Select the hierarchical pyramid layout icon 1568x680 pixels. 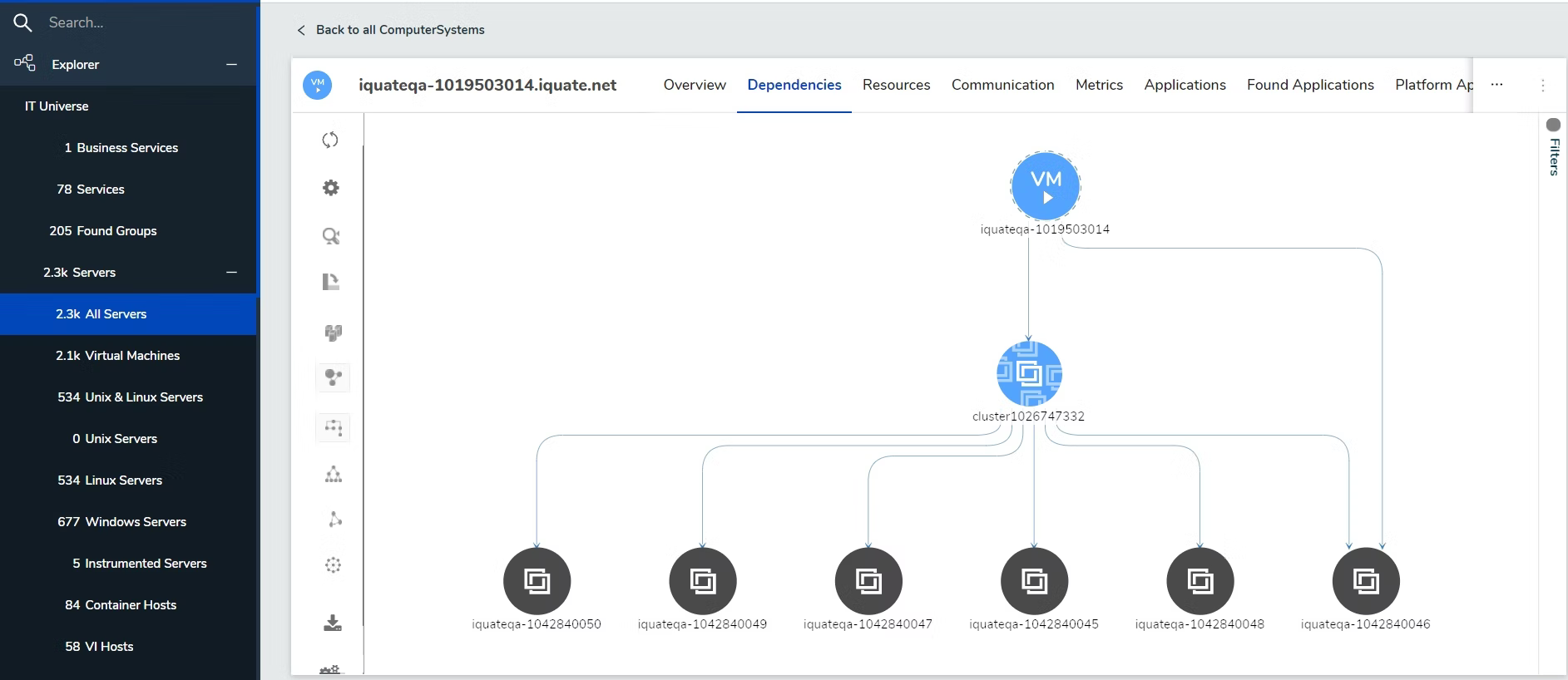[x=333, y=475]
